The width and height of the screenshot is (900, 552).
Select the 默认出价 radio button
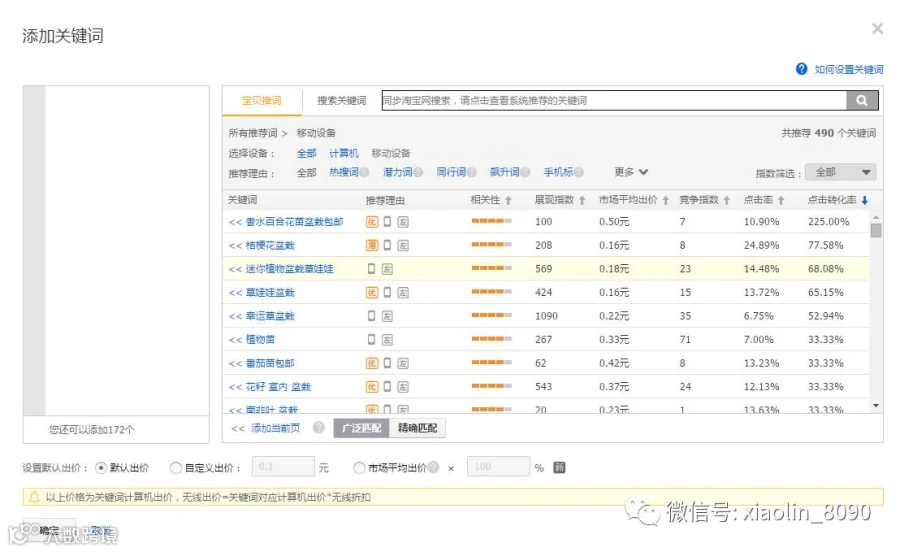coord(101,468)
